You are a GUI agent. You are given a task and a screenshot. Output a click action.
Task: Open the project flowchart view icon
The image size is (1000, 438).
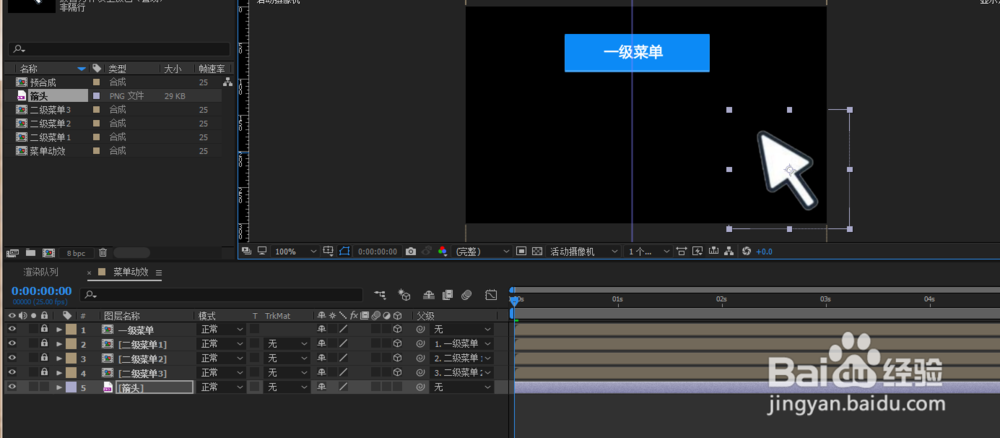point(228,82)
